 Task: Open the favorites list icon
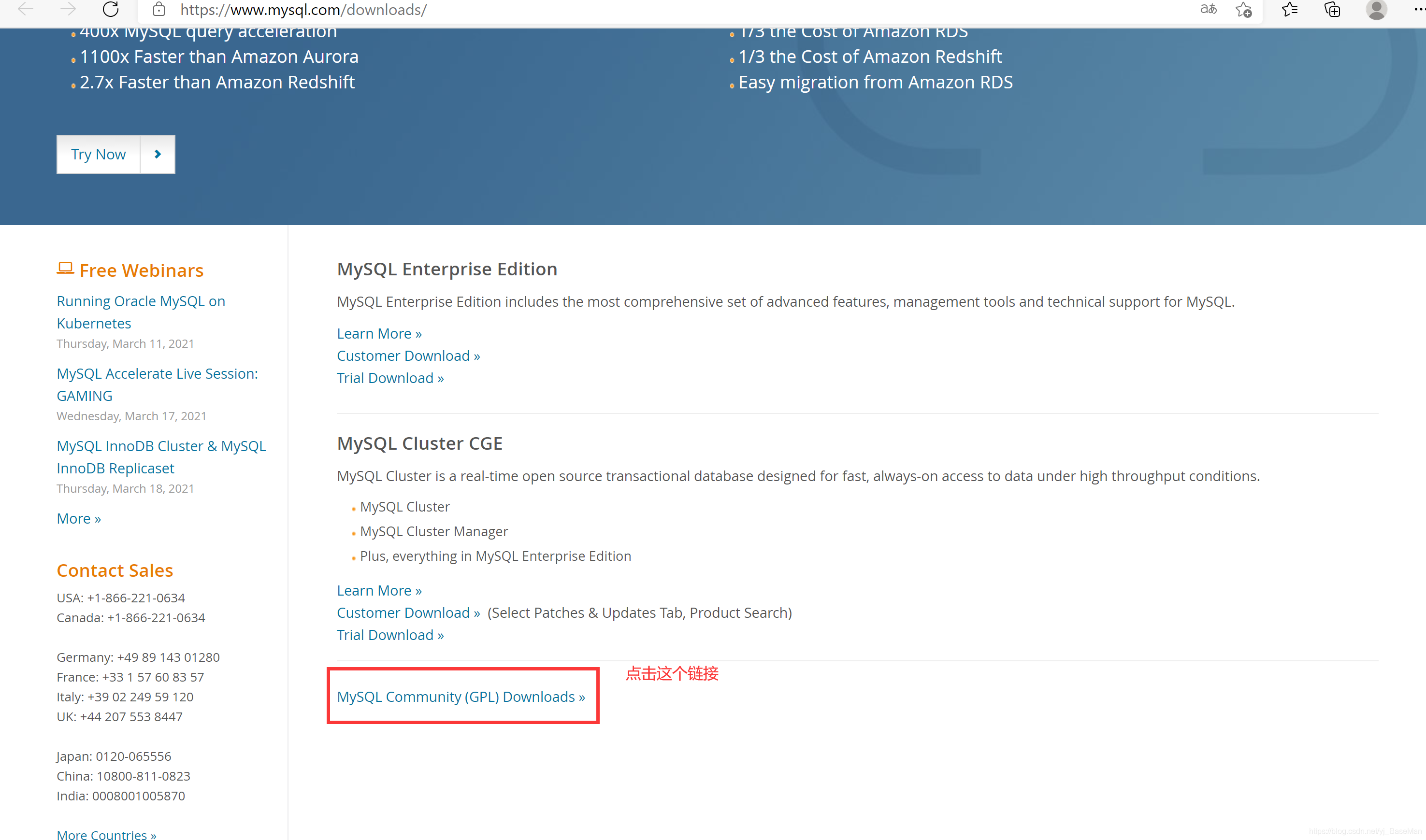point(1290,9)
